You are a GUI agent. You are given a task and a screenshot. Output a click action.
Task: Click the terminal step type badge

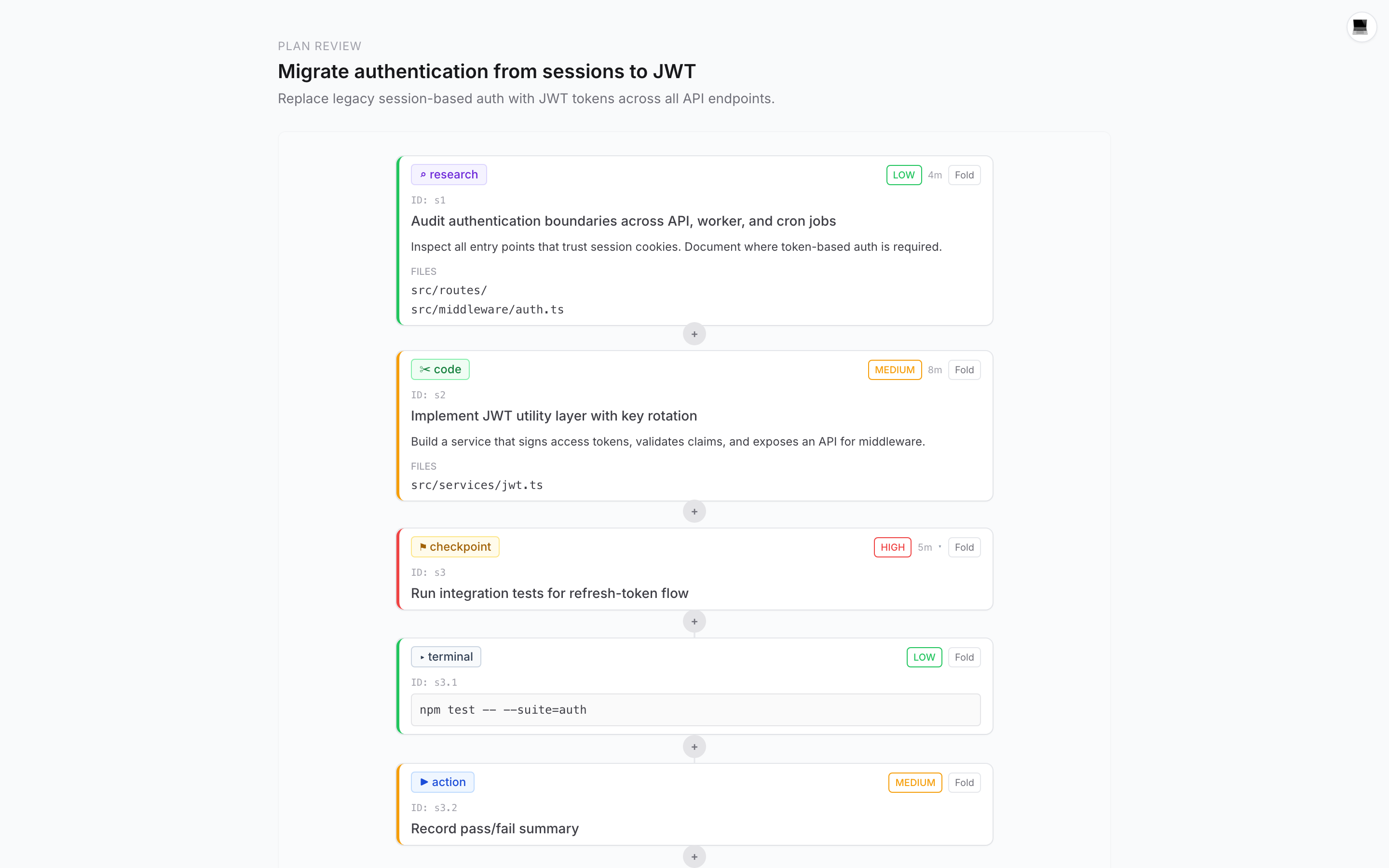[446, 657]
